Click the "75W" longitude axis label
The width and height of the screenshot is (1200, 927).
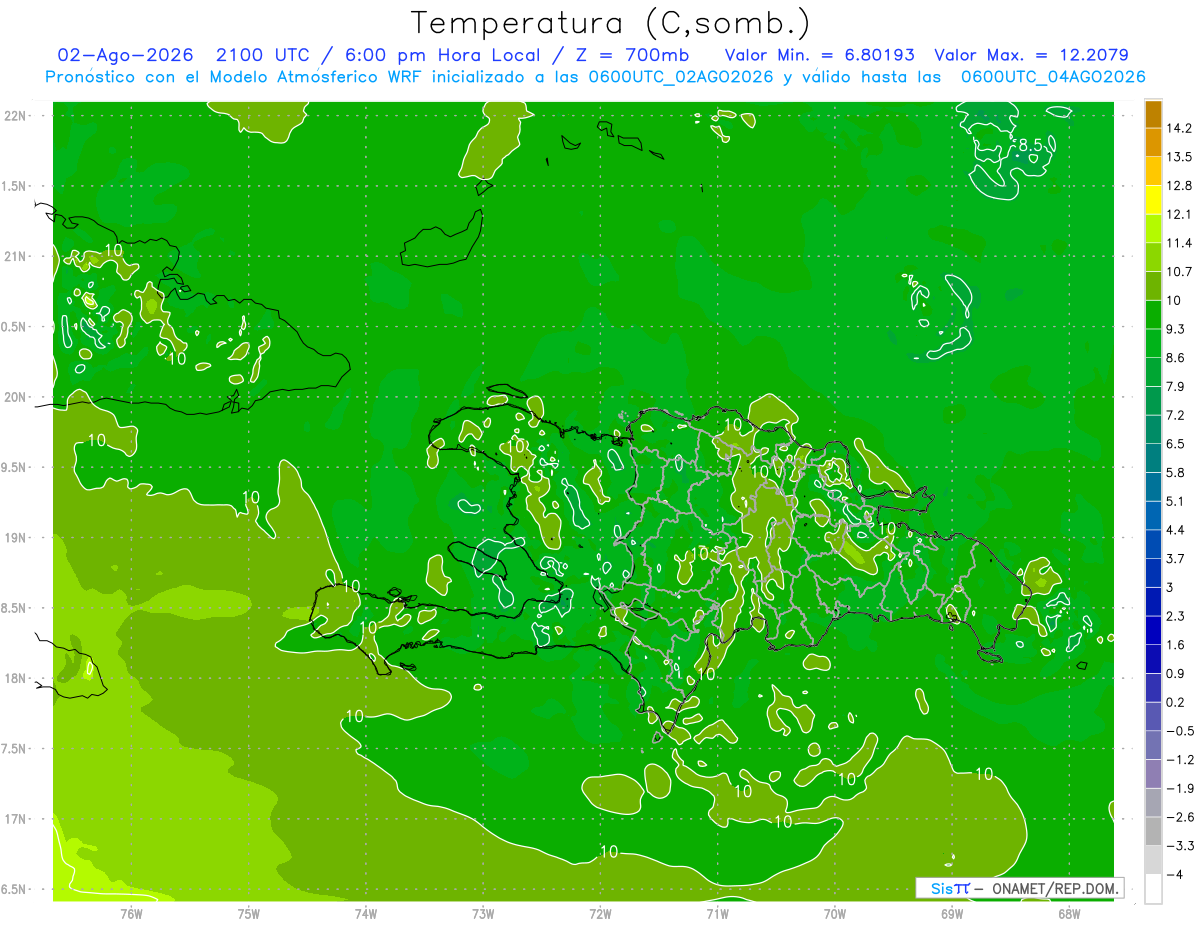click(x=249, y=912)
